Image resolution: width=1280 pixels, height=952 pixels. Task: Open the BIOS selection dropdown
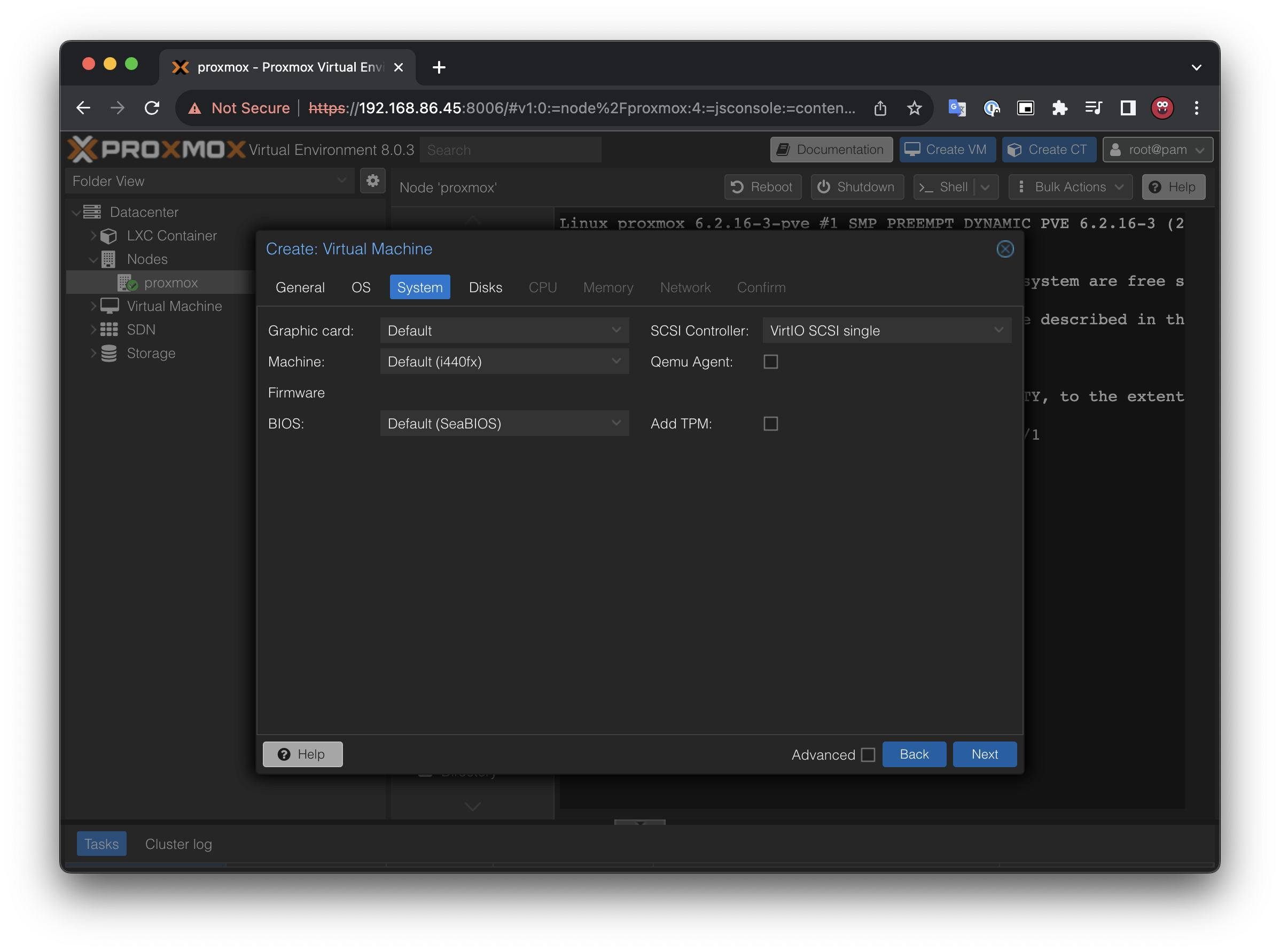504,424
